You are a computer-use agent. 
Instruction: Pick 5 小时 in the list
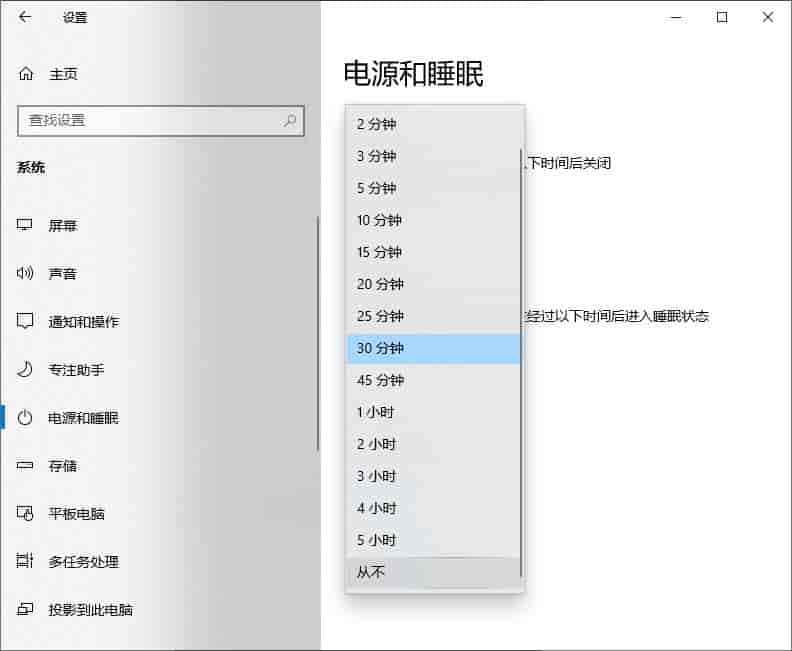(433, 540)
